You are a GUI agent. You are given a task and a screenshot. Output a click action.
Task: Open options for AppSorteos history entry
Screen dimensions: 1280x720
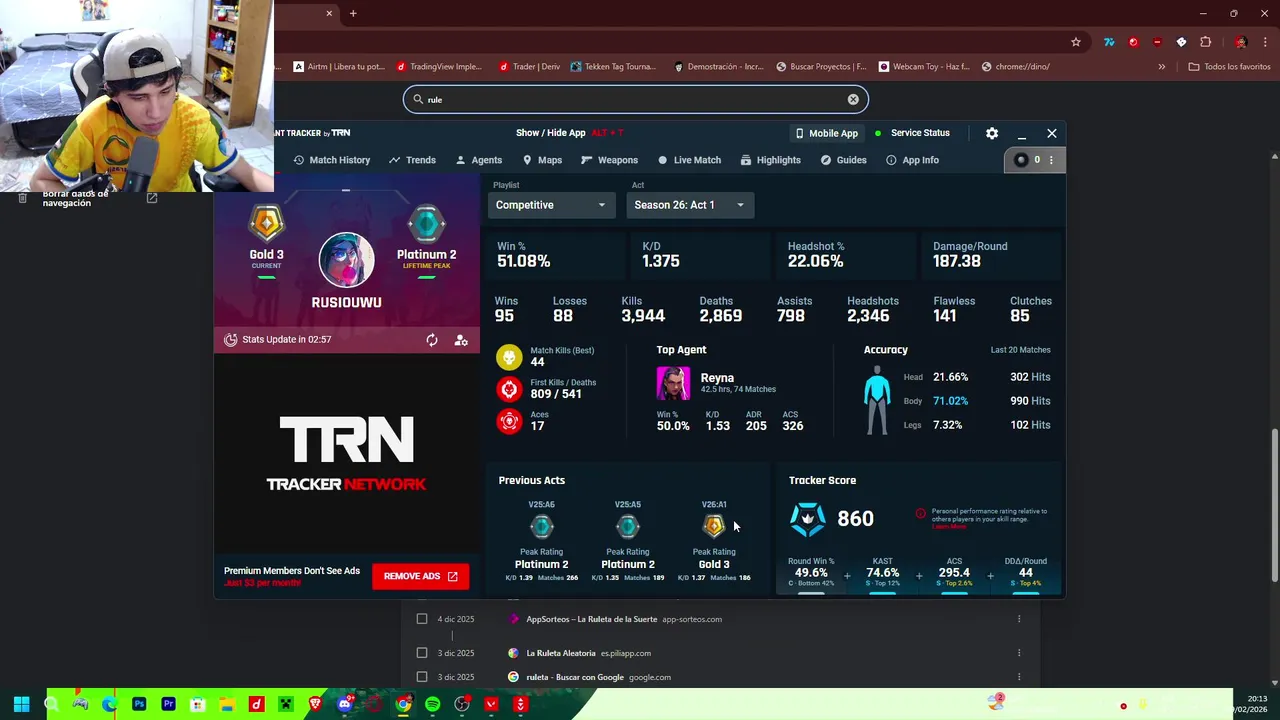click(1019, 619)
